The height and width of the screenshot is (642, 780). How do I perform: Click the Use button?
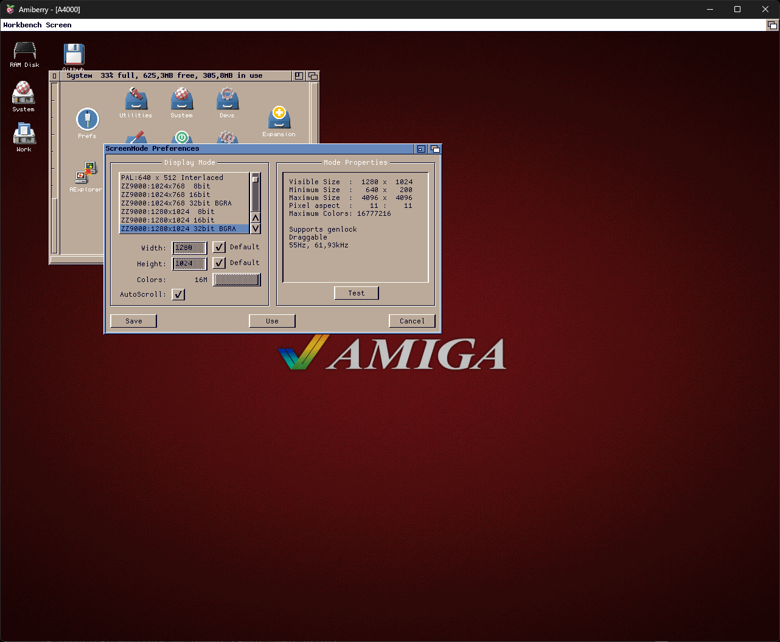[272, 321]
